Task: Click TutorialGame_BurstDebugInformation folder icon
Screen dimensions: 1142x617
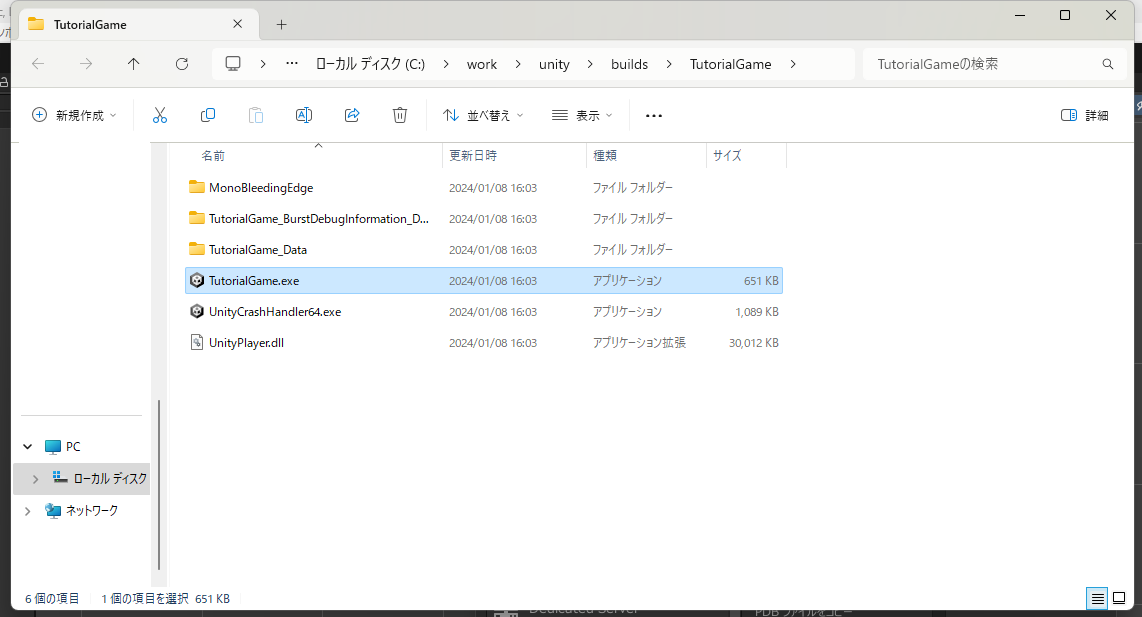Action: (x=197, y=219)
